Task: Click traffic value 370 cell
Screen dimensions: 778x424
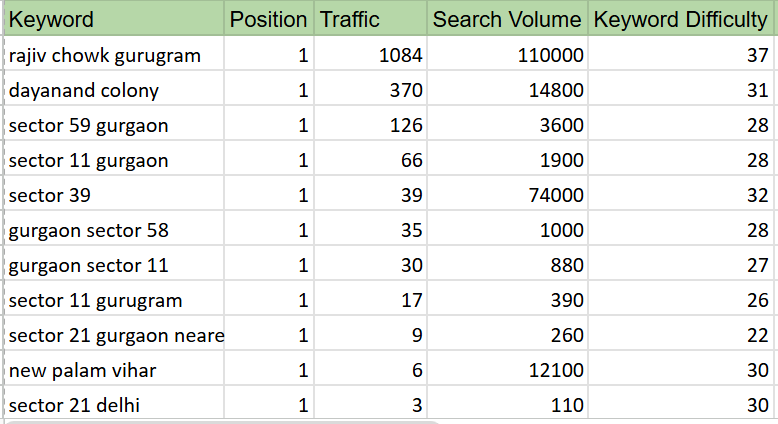Action: tap(371, 88)
